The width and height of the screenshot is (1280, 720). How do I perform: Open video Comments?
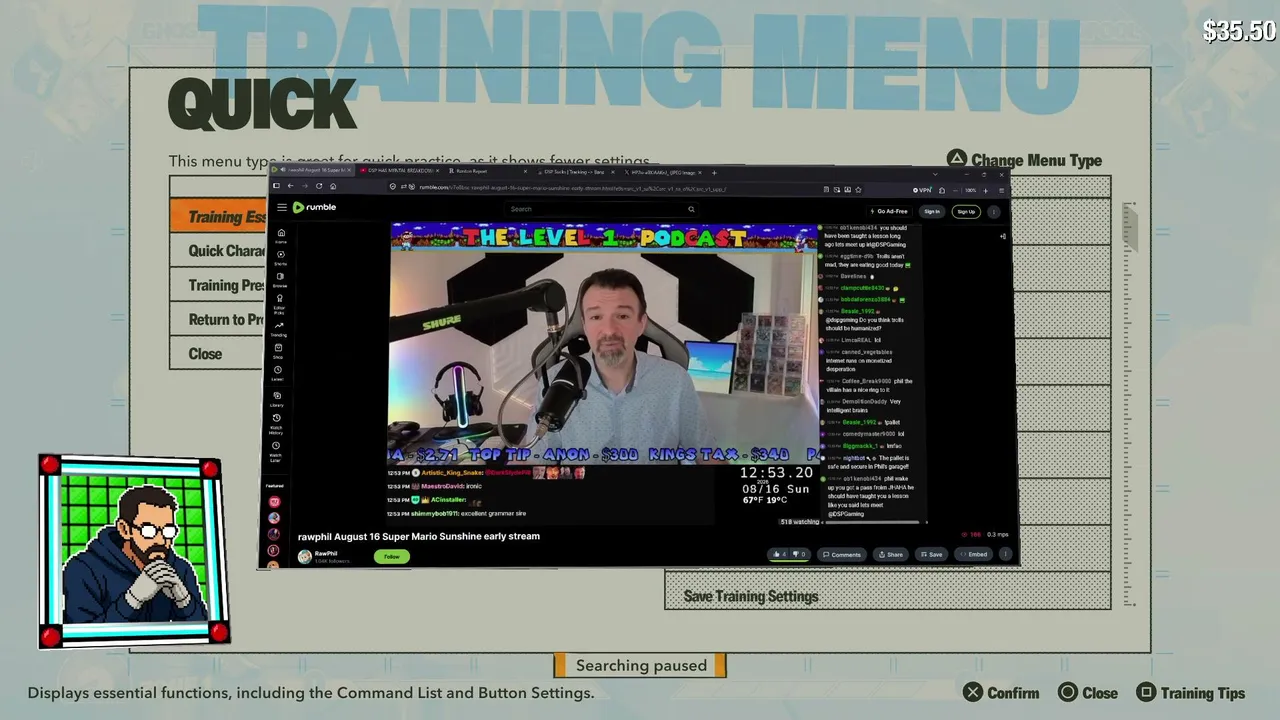pyautogui.click(x=841, y=554)
